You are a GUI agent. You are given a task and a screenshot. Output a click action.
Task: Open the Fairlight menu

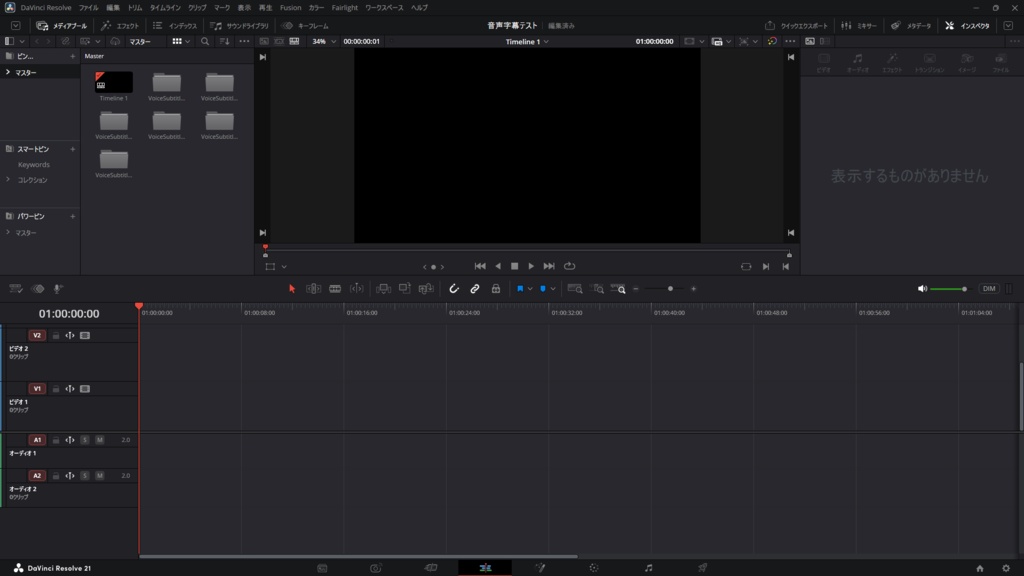[344, 8]
